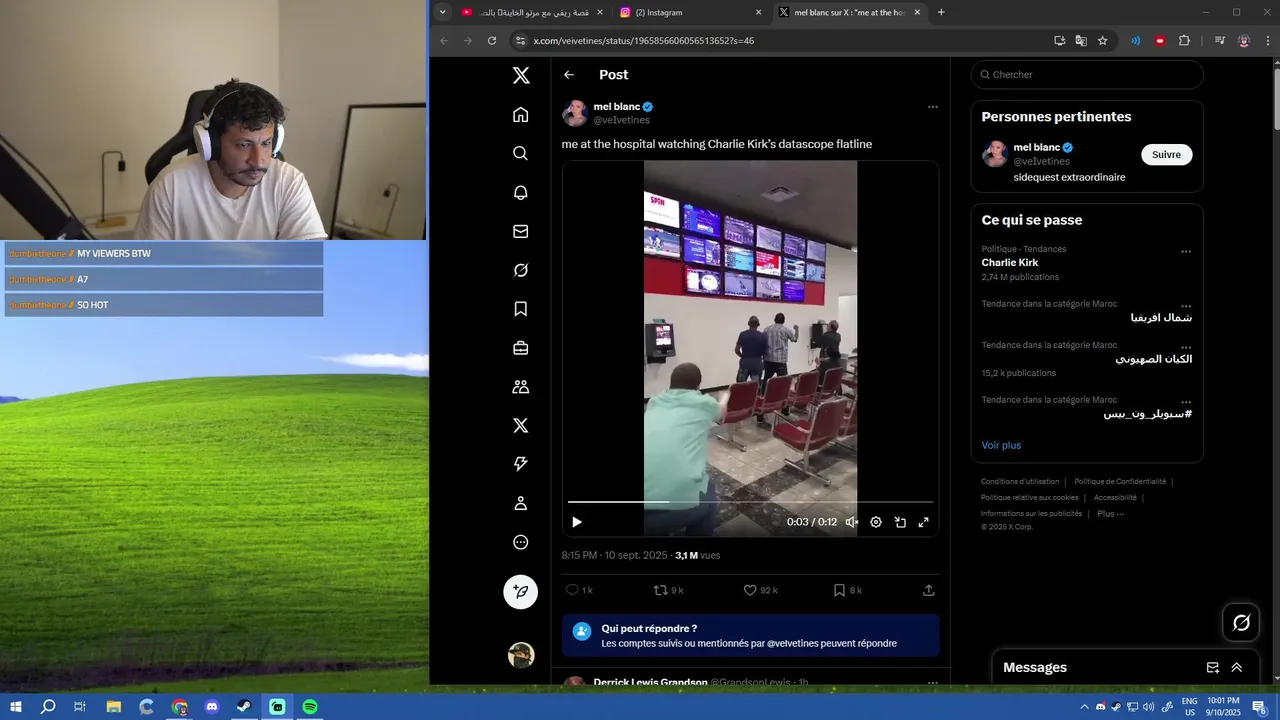Open the video settings gear
1280x720 pixels.
coord(876,522)
